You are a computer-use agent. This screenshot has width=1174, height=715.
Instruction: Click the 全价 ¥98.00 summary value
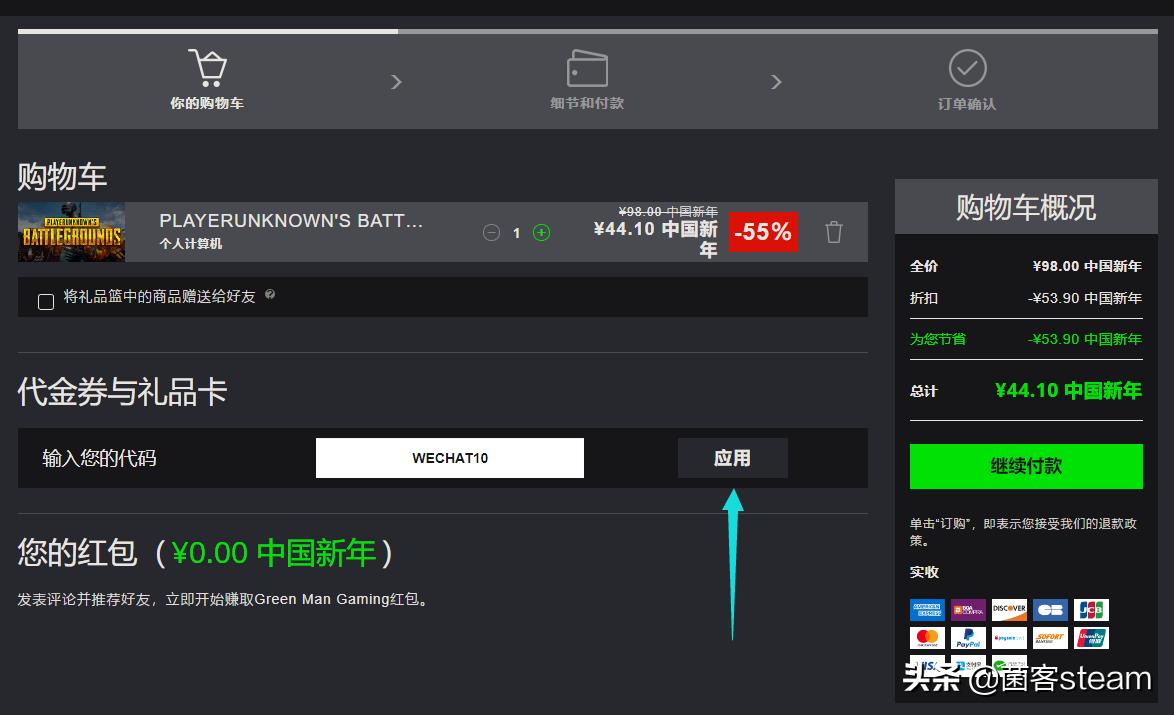click(1087, 267)
